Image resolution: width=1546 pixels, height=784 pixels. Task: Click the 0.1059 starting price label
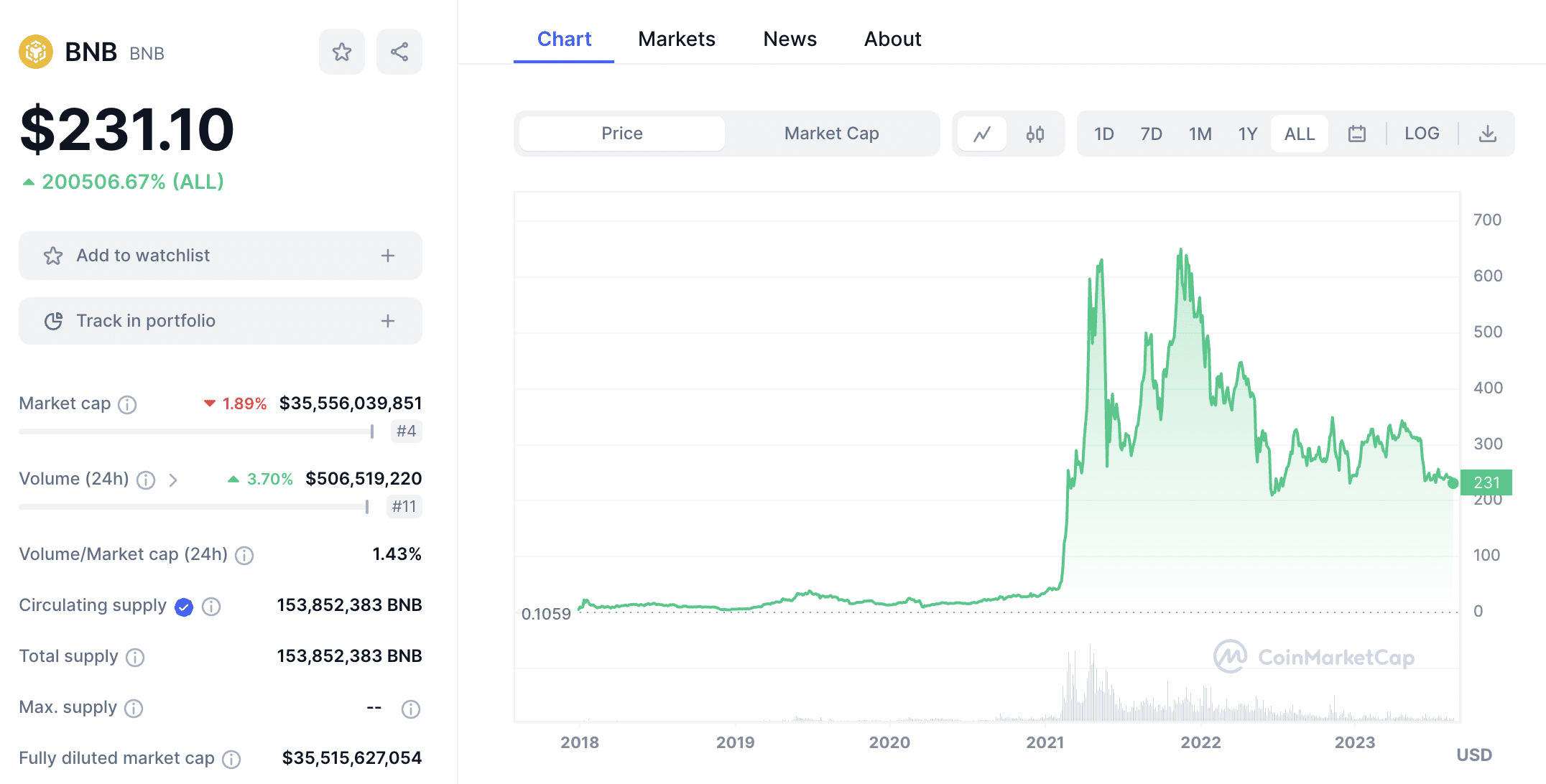[546, 614]
